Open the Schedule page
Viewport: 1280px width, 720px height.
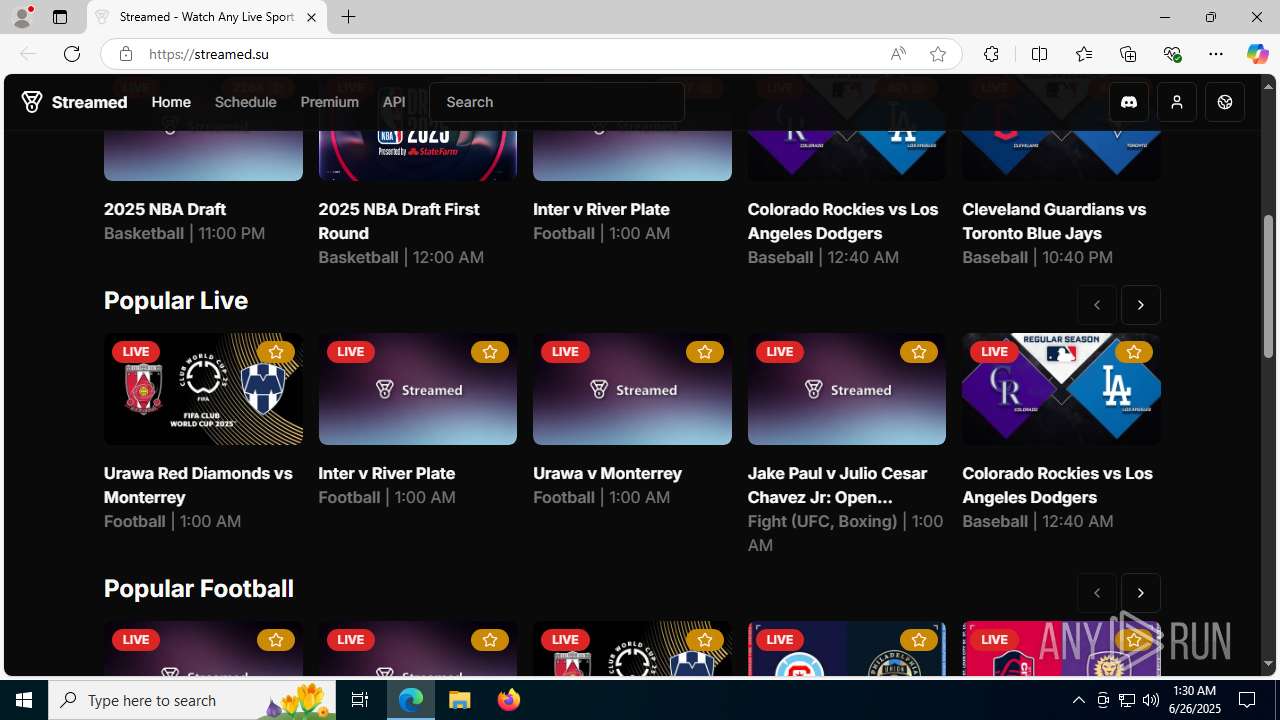(x=245, y=102)
